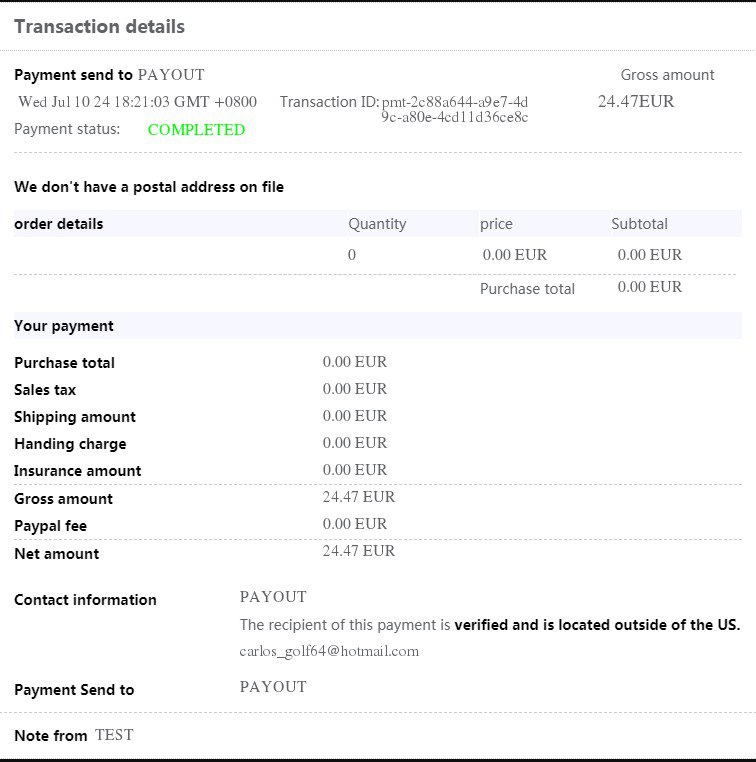
Task: Click the Purchase total label in order table
Action: point(527,289)
